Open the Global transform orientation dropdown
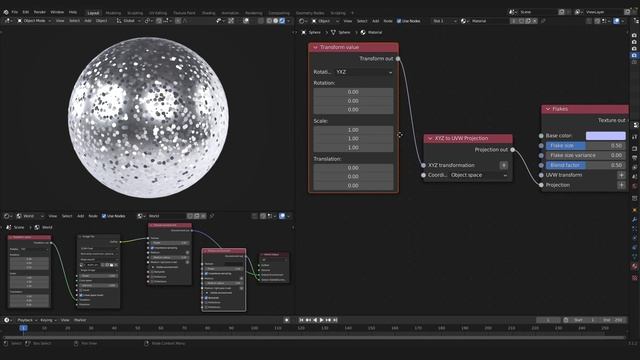This screenshot has width=640, height=360. [x=129, y=21]
